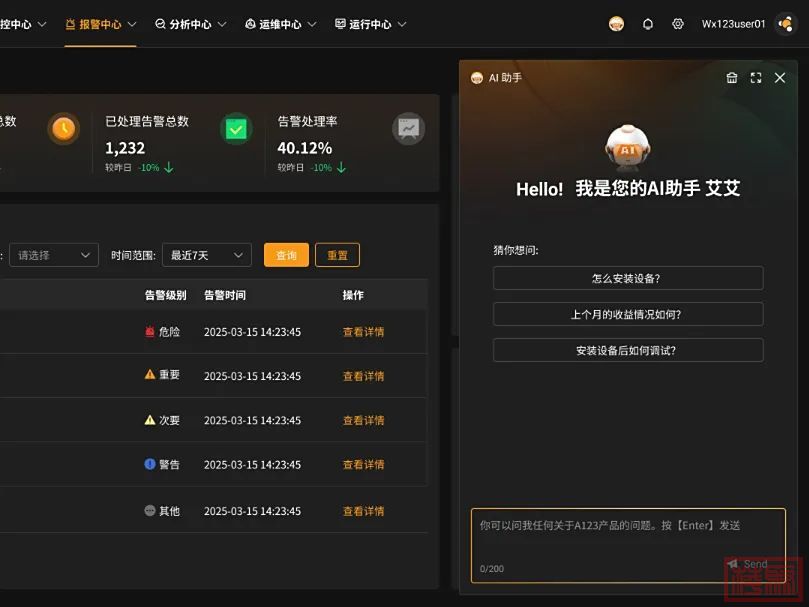This screenshot has height=607, width=809.
Task: Click the clear chat history icon
Action: 732,78
